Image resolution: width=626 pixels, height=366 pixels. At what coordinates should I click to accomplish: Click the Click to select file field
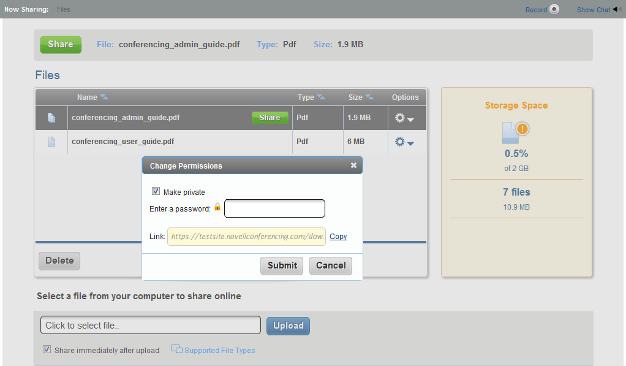[x=151, y=325]
